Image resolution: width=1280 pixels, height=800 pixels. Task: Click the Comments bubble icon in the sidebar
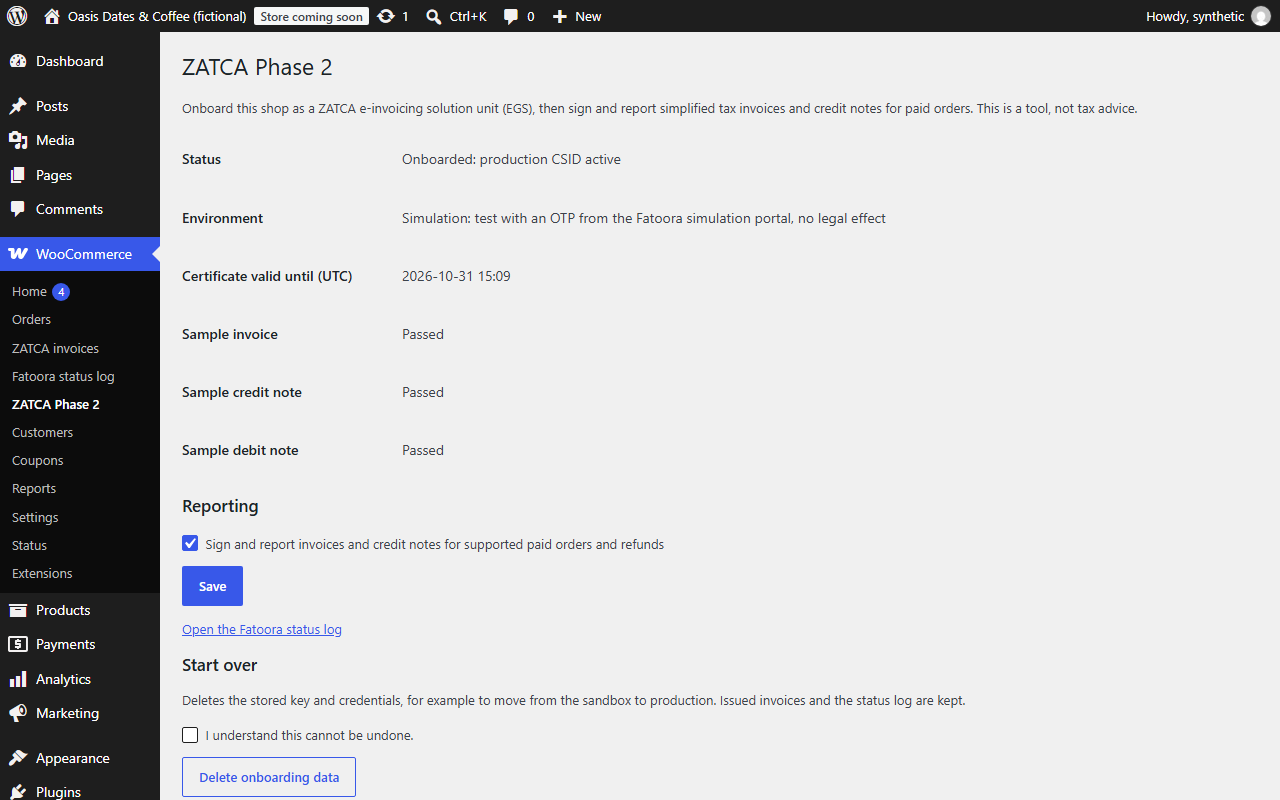(x=18, y=209)
